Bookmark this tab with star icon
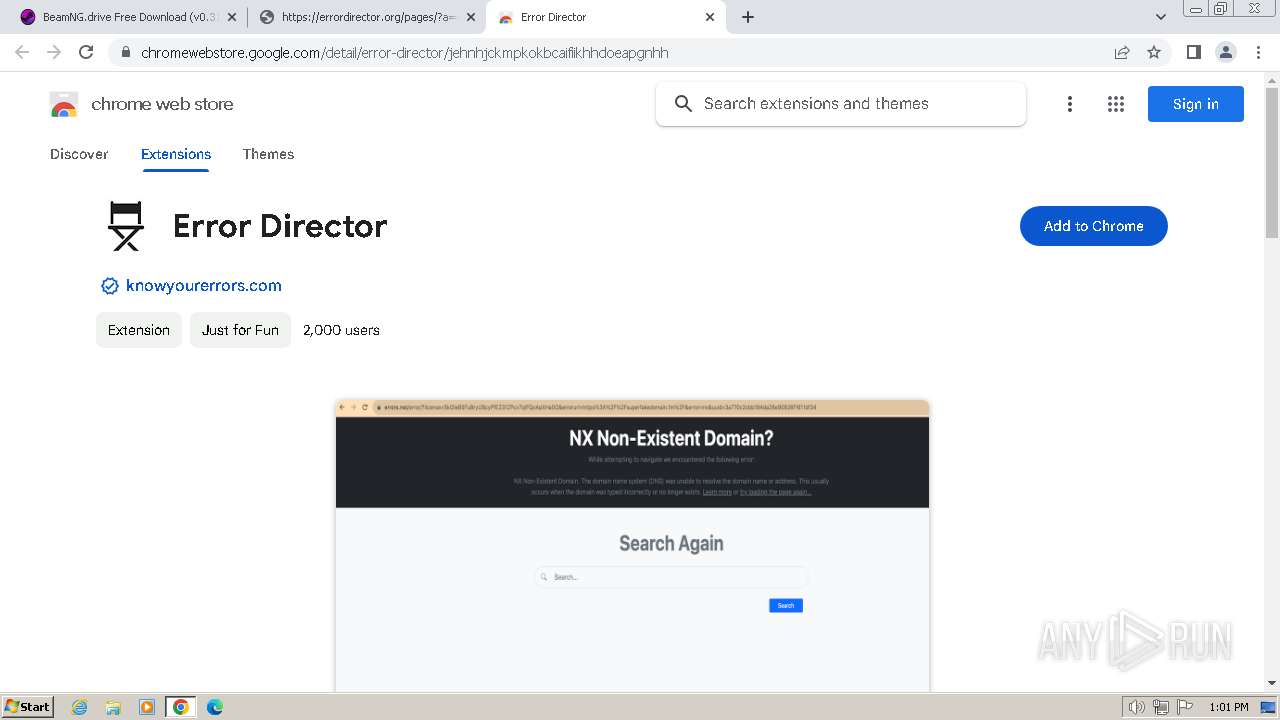The height and width of the screenshot is (720, 1280). (x=1154, y=52)
